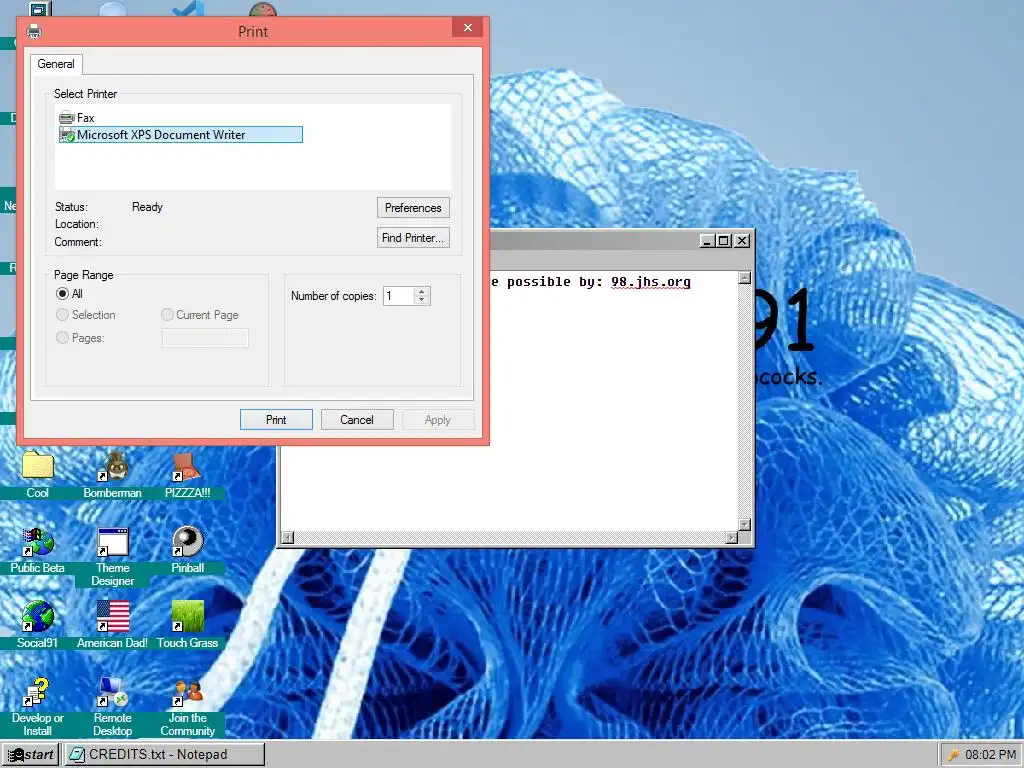Image resolution: width=1024 pixels, height=768 pixels.
Task: Click the Print button
Action: pos(276,420)
